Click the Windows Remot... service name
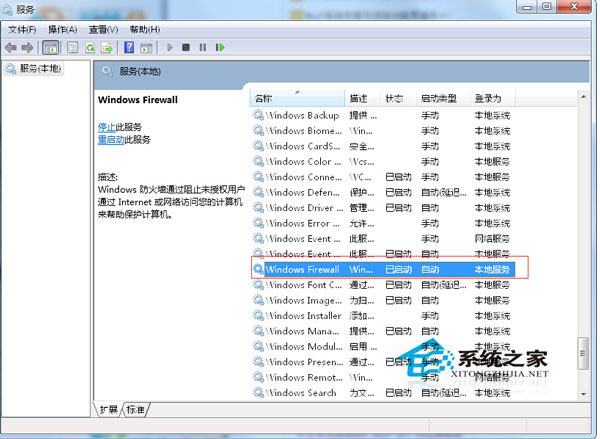 (304, 377)
